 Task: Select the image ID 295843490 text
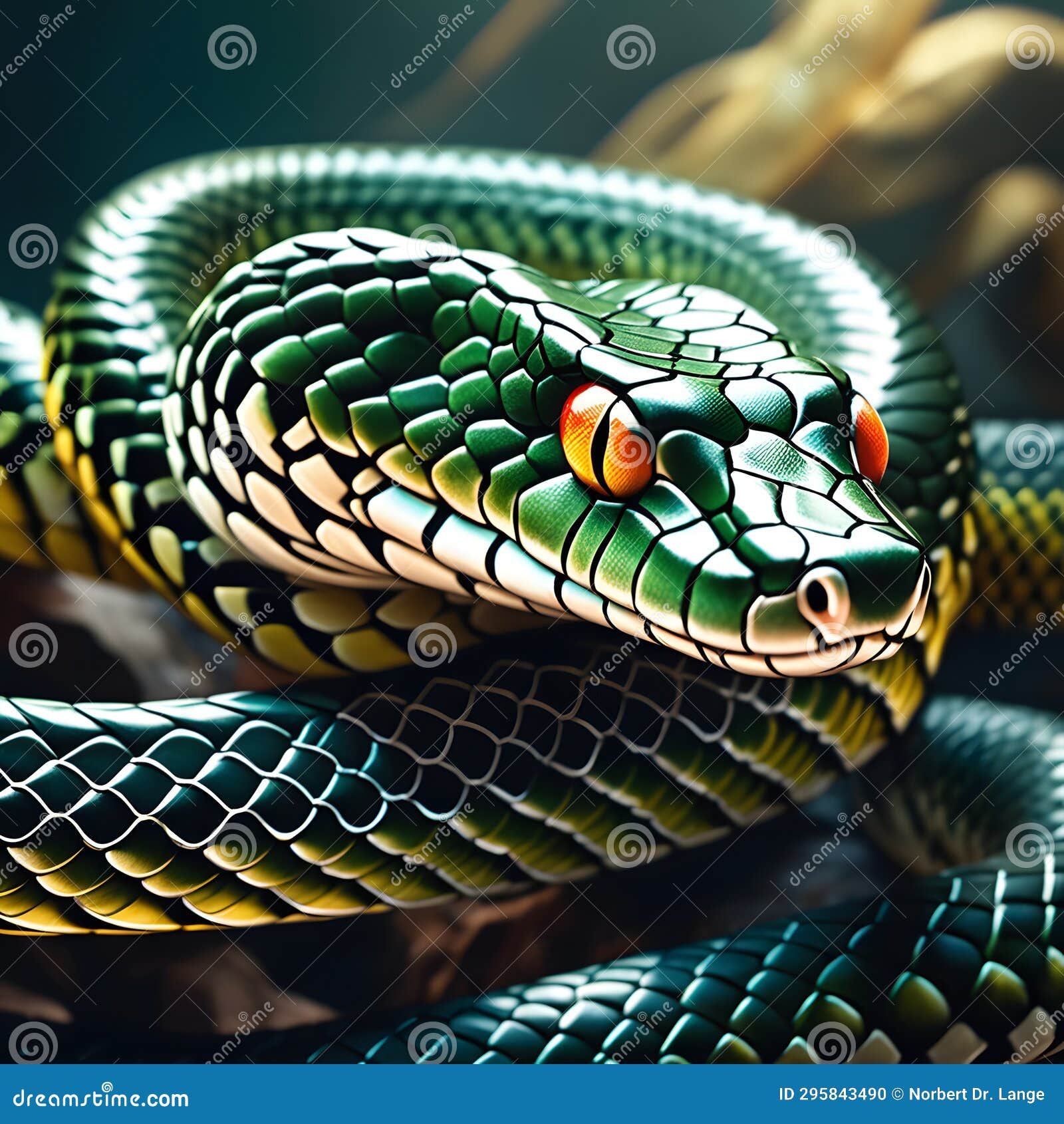(831, 1093)
